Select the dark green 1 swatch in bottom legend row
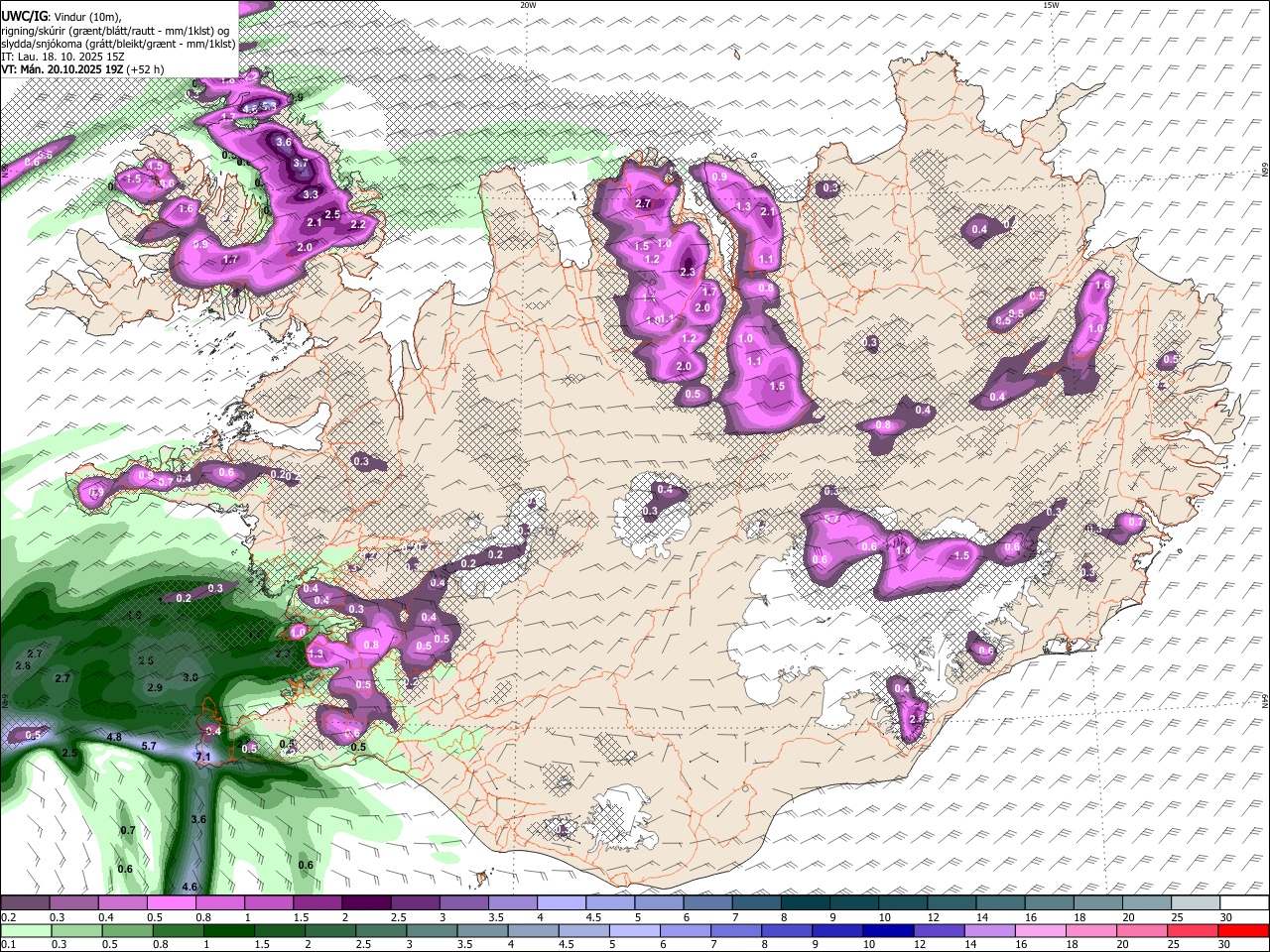Screen dimensions: 1270x952 pyautogui.click(x=228, y=930)
